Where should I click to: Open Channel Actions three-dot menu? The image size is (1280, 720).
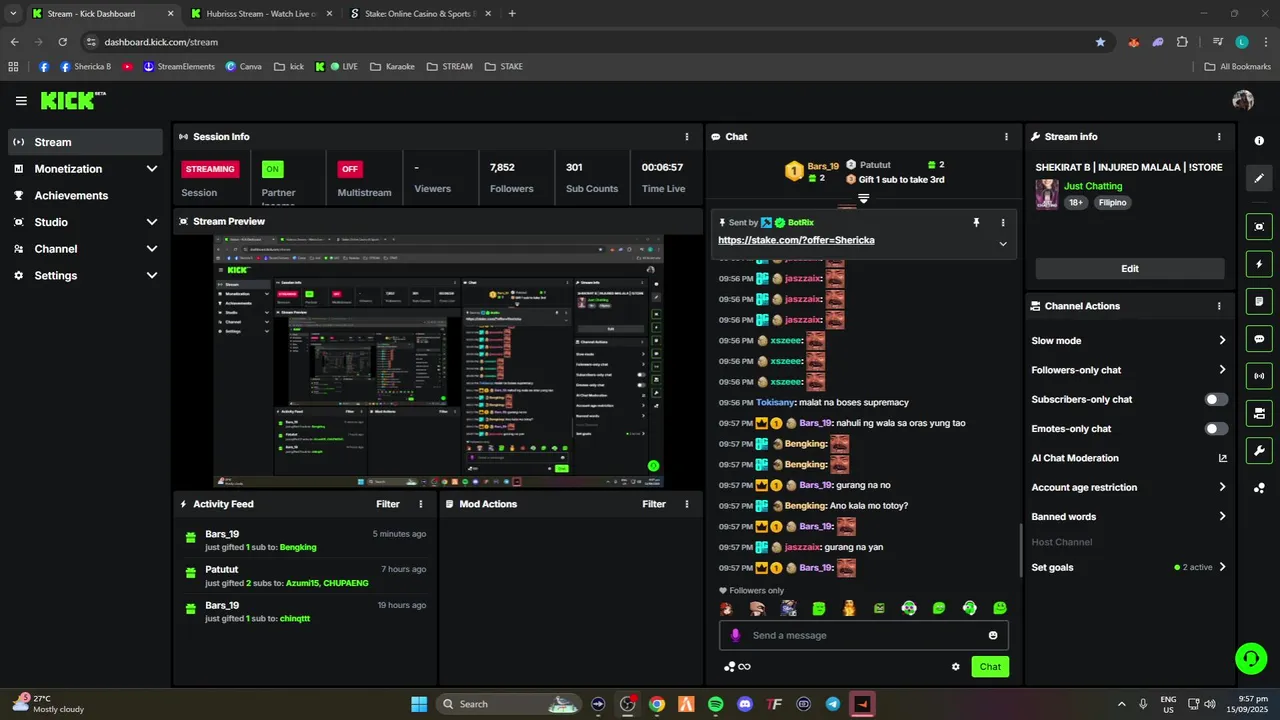[1219, 306]
